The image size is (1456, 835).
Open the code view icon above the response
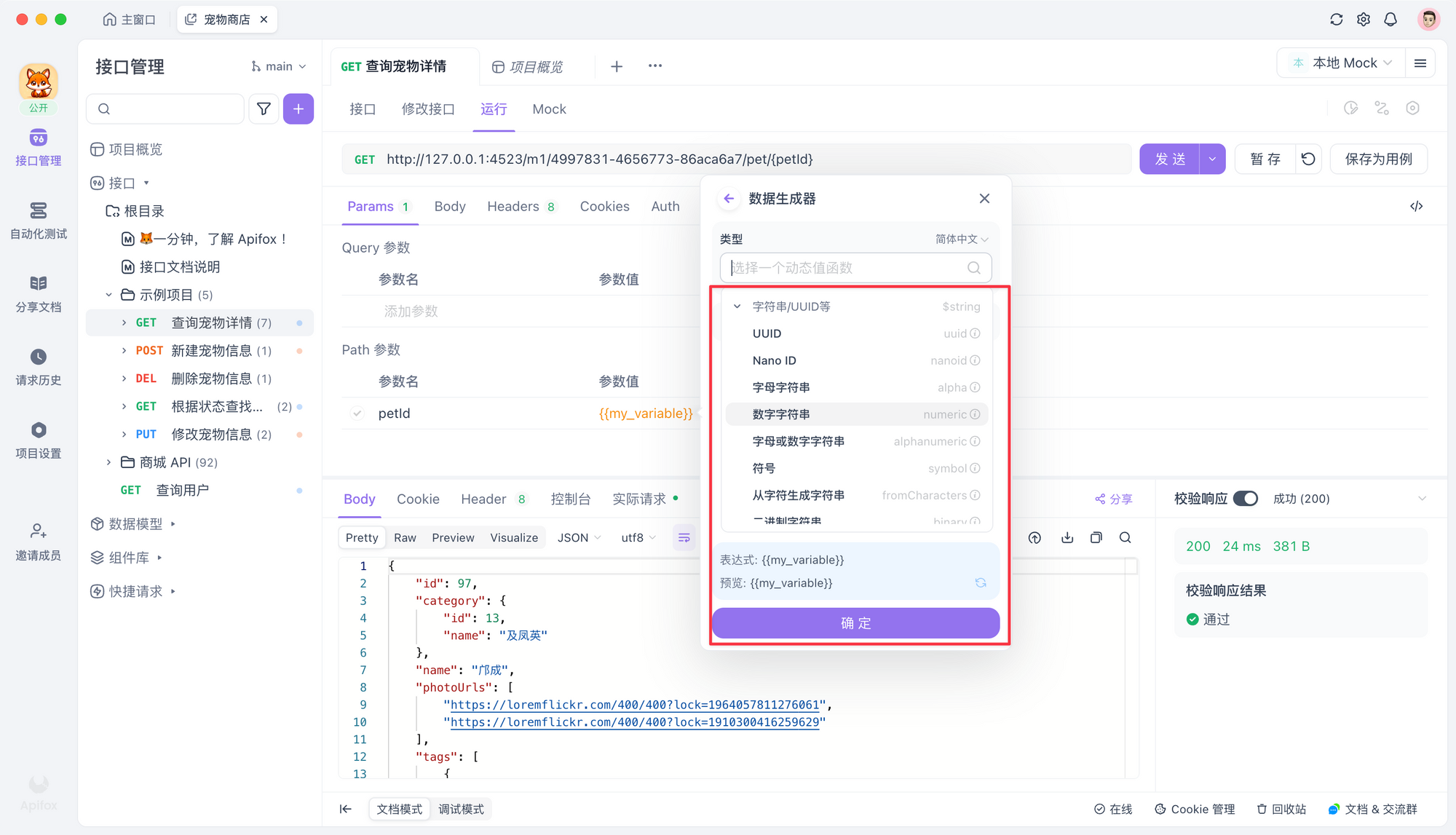pyautogui.click(x=1416, y=206)
